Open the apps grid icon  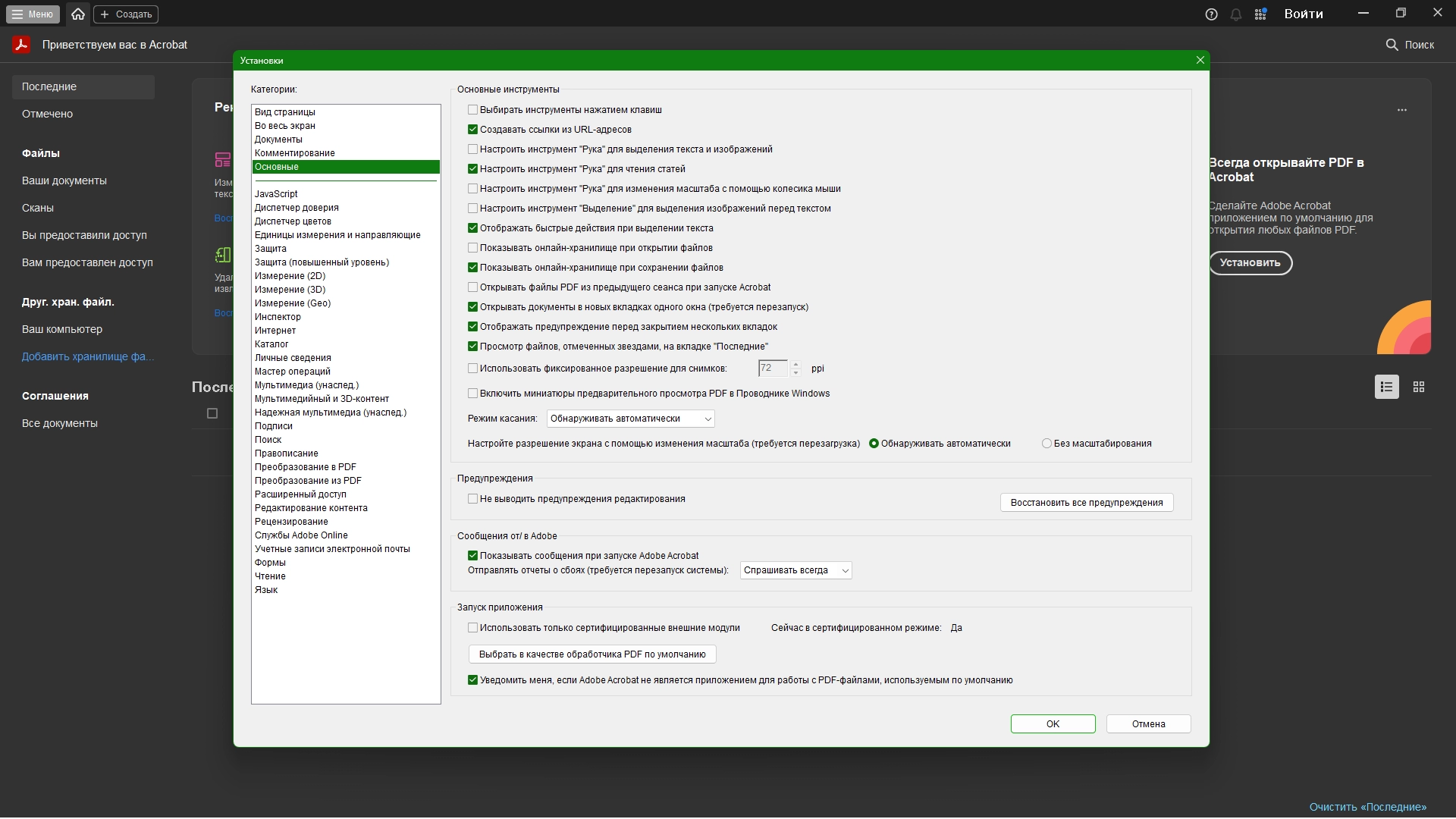pyautogui.click(x=1260, y=14)
